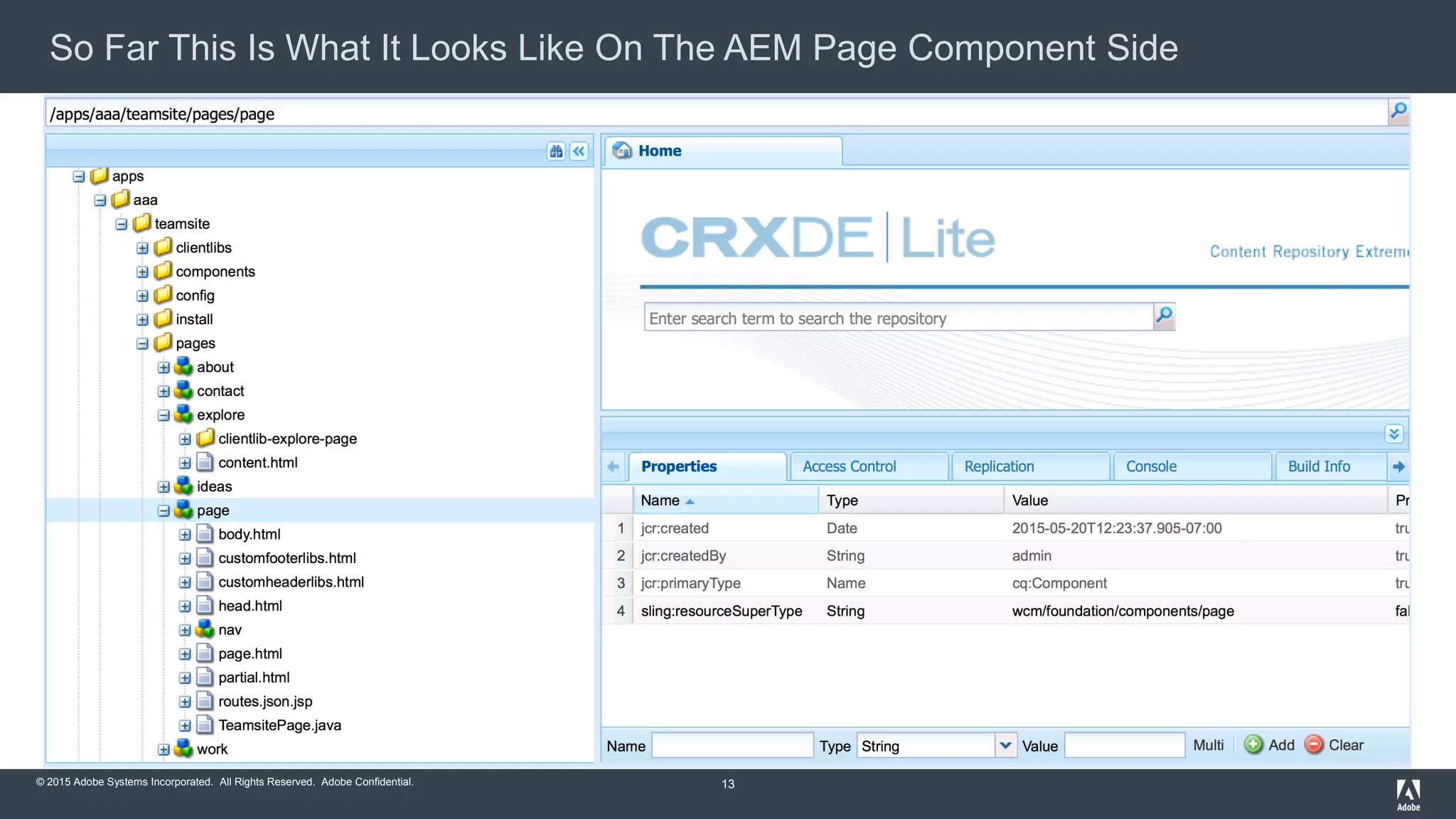Click the Type column header
This screenshot has width=1456, height=819.
tap(911, 500)
